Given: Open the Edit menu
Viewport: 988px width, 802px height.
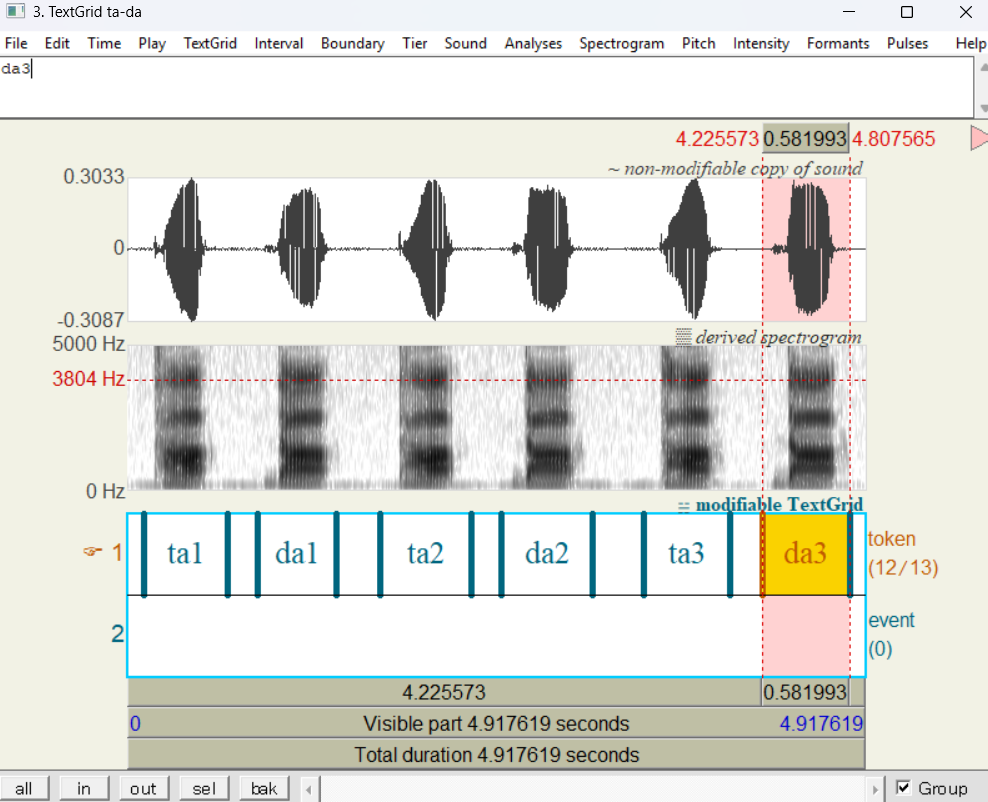Looking at the screenshot, I should click(57, 43).
